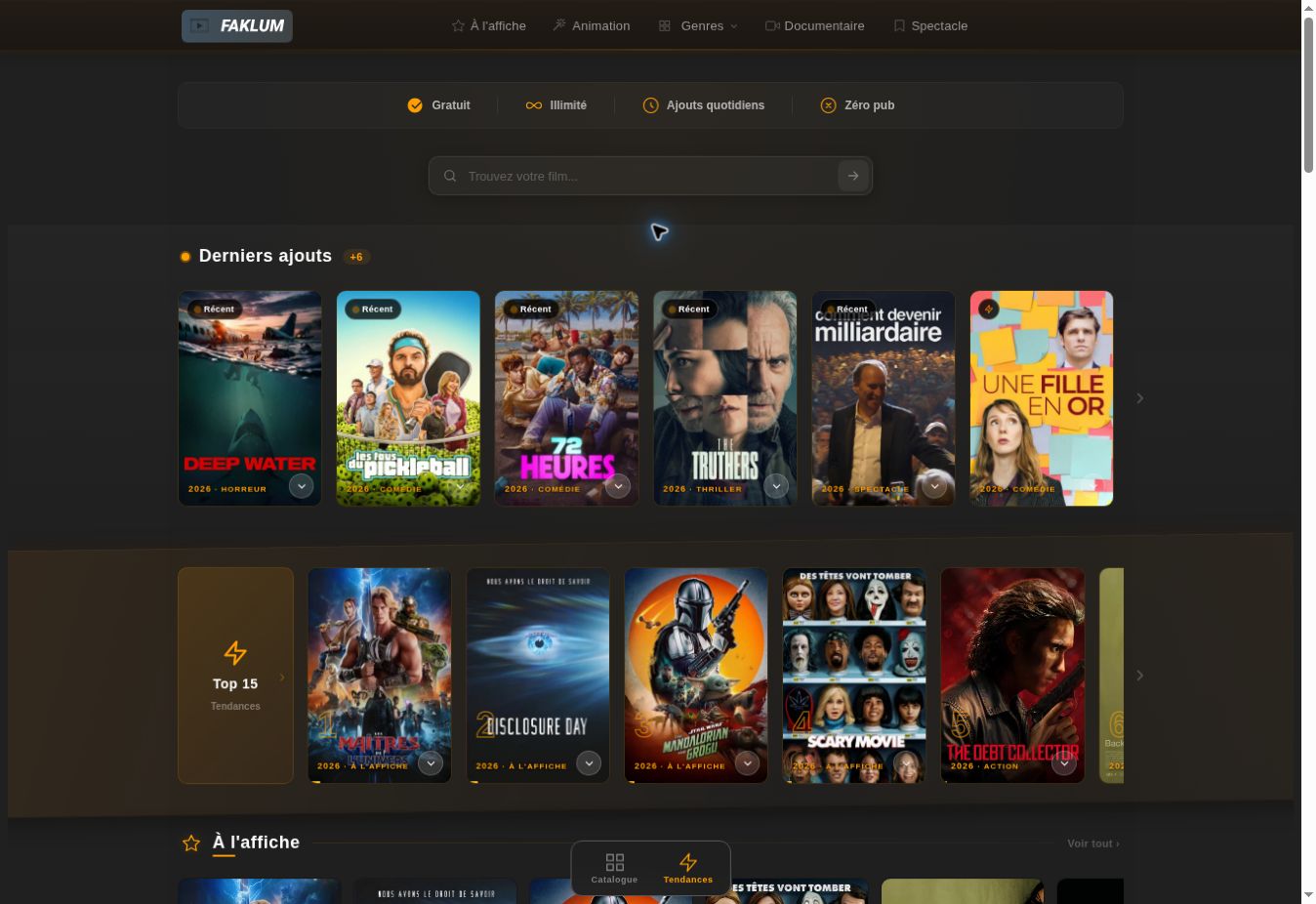Viewport: 1316px width, 904px height.
Task: Click the circle icon beside Zéro pub
Action: click(828, 105)
